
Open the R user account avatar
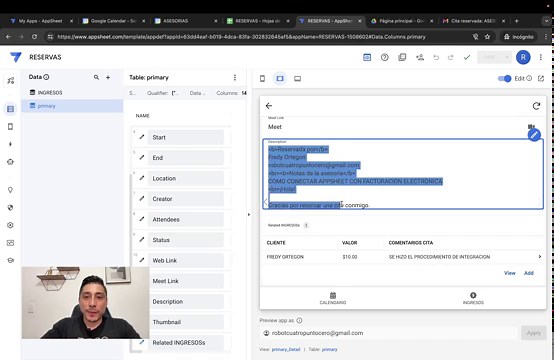point(523,57)
